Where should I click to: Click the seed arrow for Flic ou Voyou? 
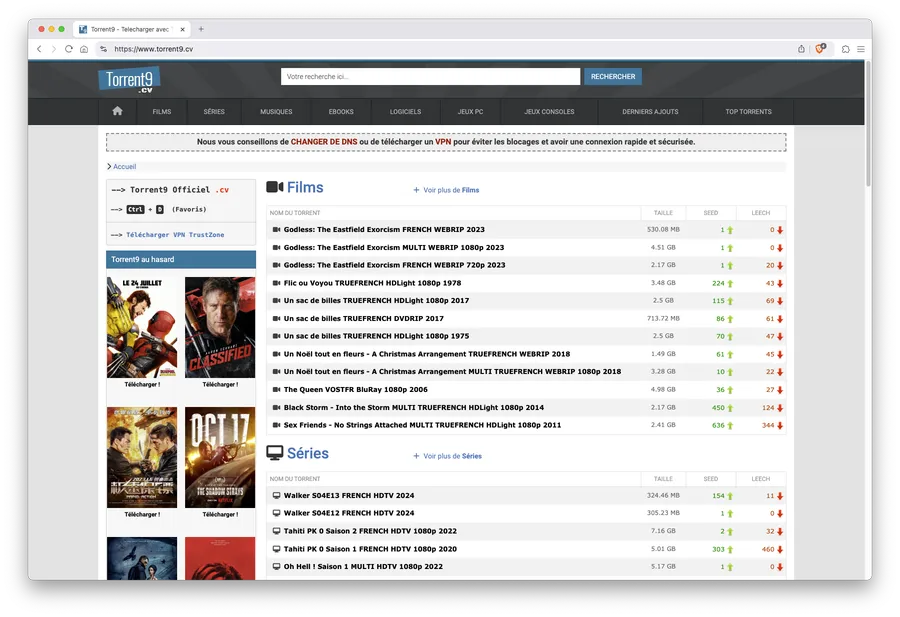point(730,284)
